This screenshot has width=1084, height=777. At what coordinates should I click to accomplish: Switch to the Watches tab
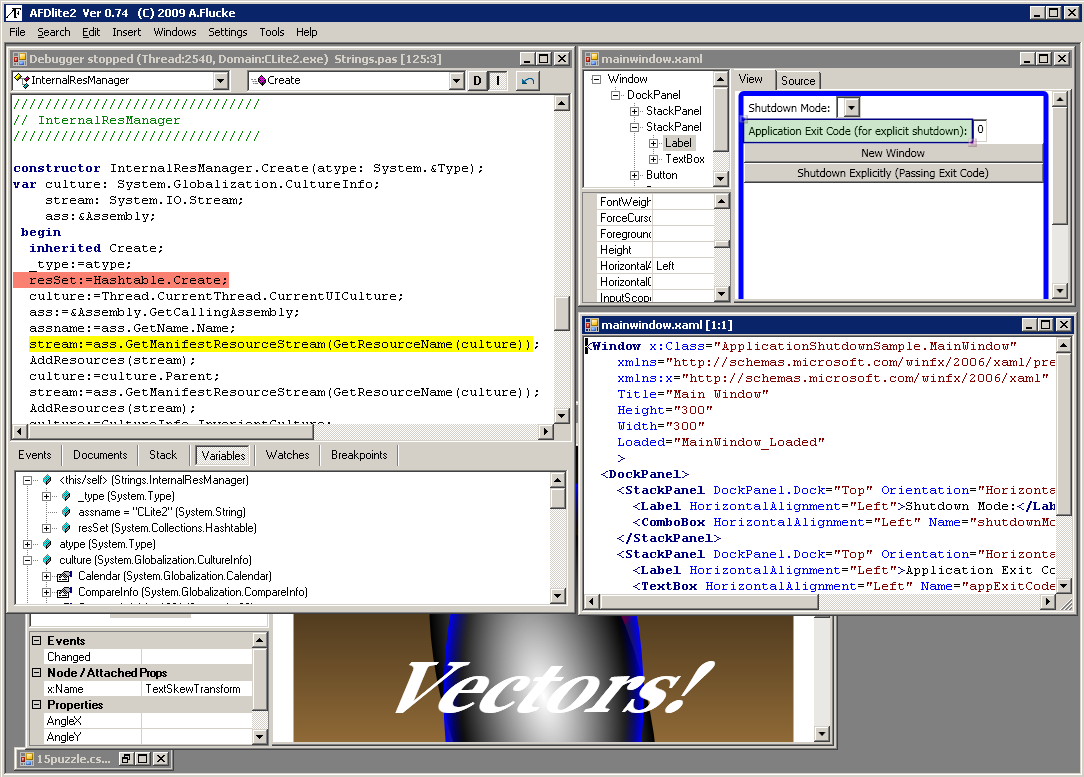coord(288,455)
